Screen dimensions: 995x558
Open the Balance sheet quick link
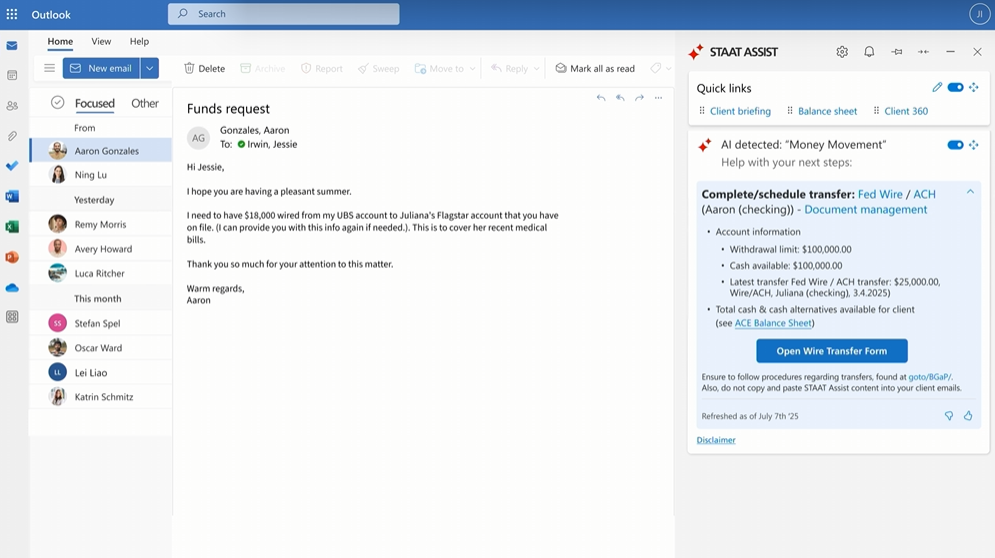click(x=827, y=111)
